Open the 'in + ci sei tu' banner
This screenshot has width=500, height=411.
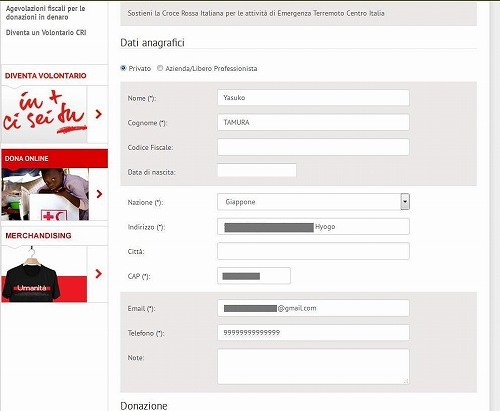tap(44, 114)
